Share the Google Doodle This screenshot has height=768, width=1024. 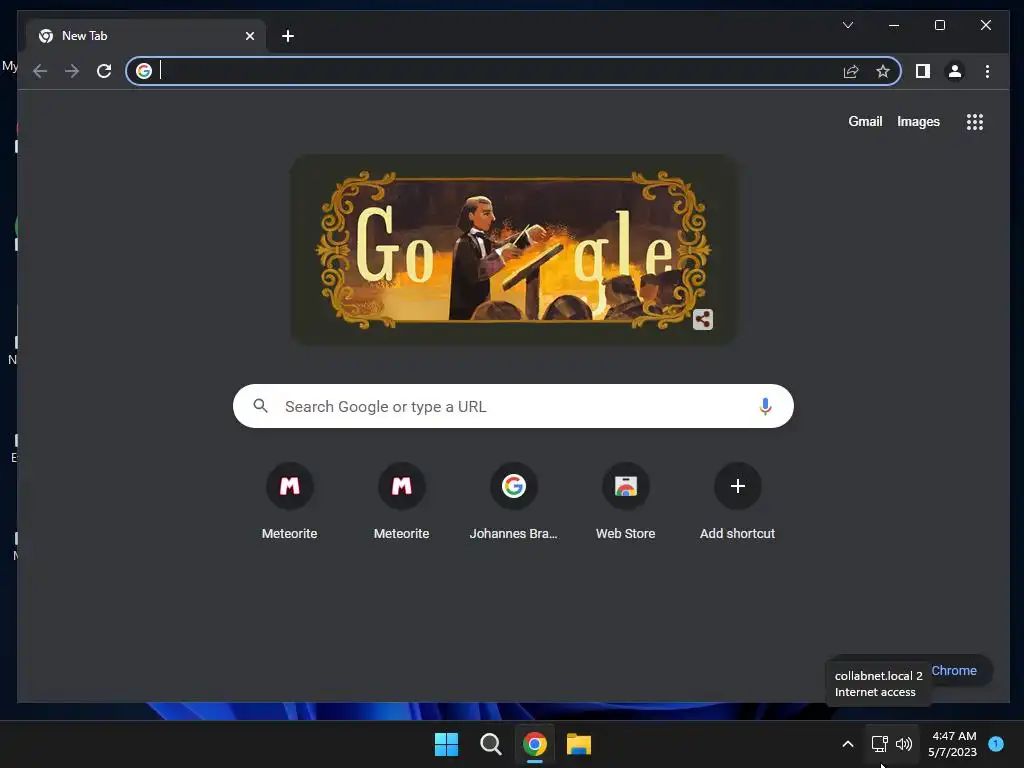[x=702, y=319]
